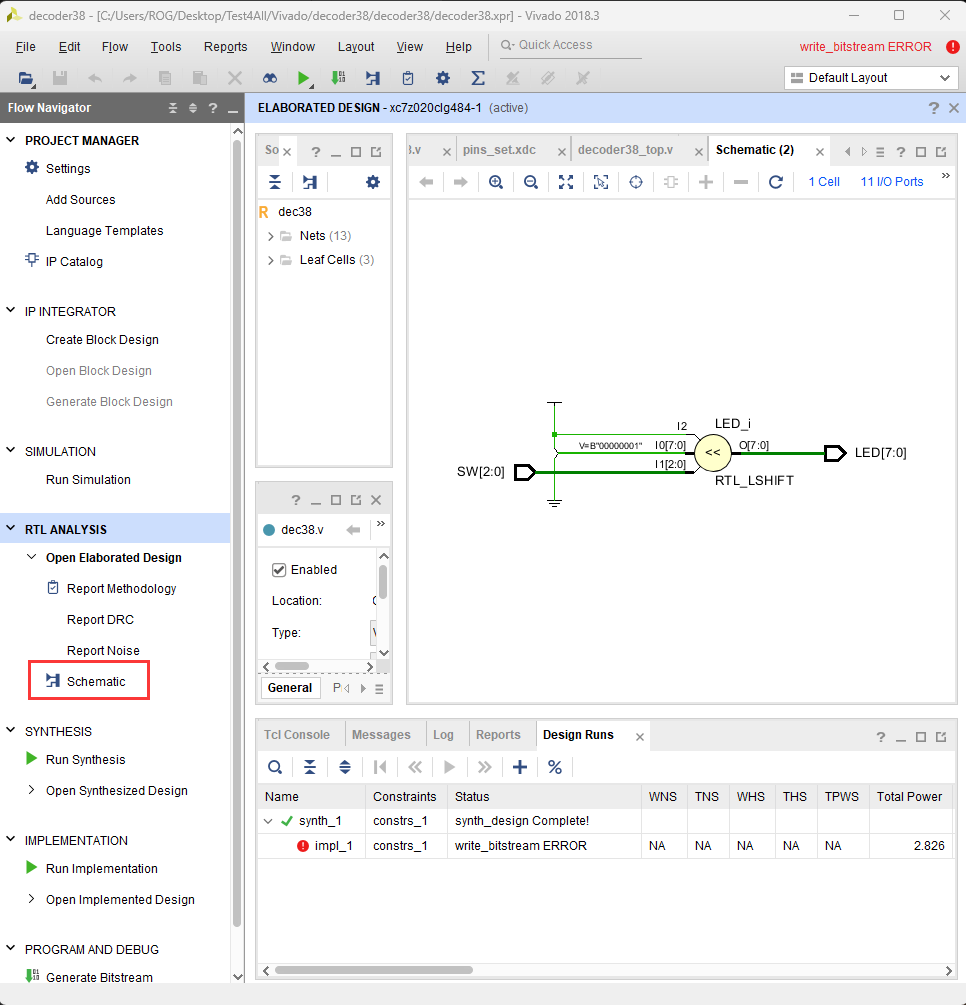Click the Sigma toolbar icon
This screenshot has height=1005, width=966.
pyautogui.click(x=478, y=78)
